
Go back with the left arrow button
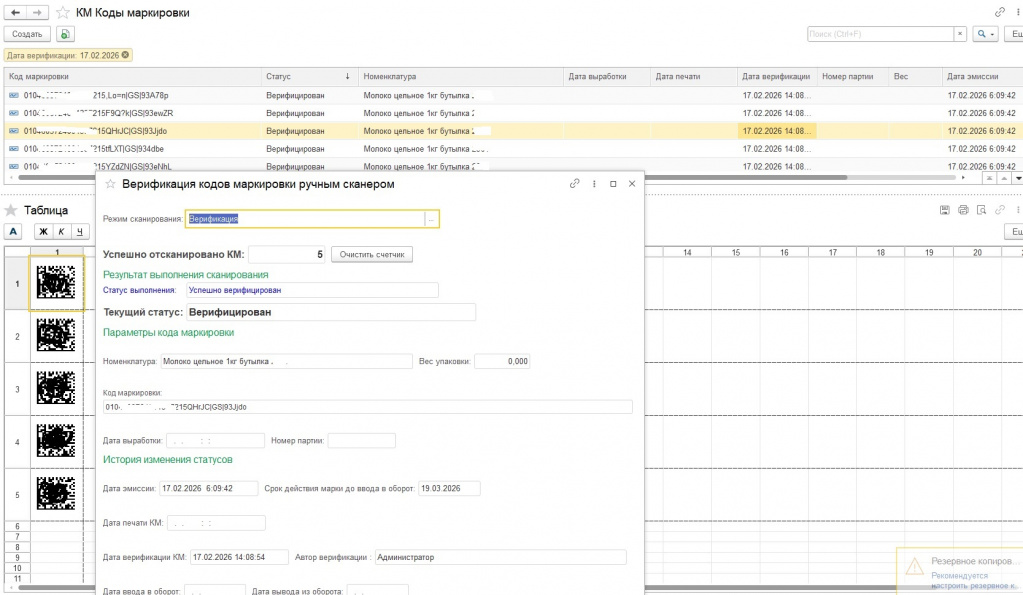tap(15, 12)
